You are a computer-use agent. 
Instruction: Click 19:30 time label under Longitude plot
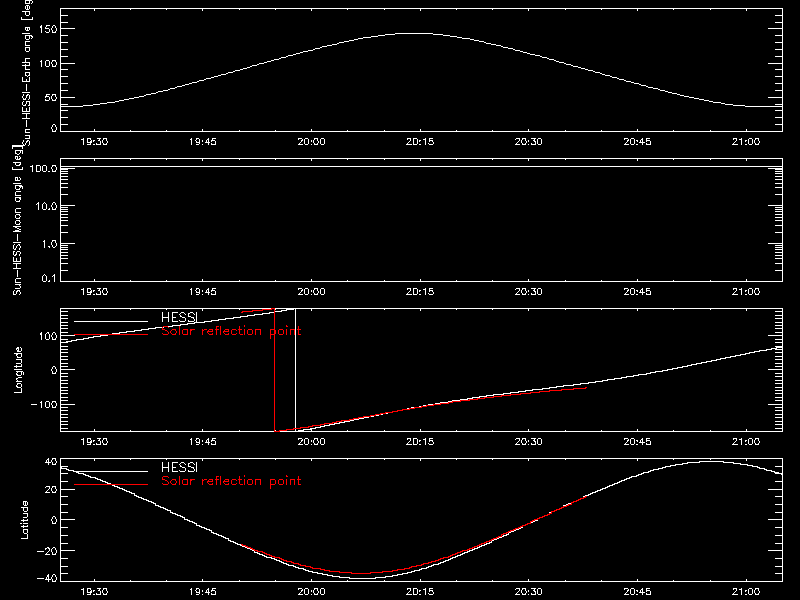(x=94, y=442)
